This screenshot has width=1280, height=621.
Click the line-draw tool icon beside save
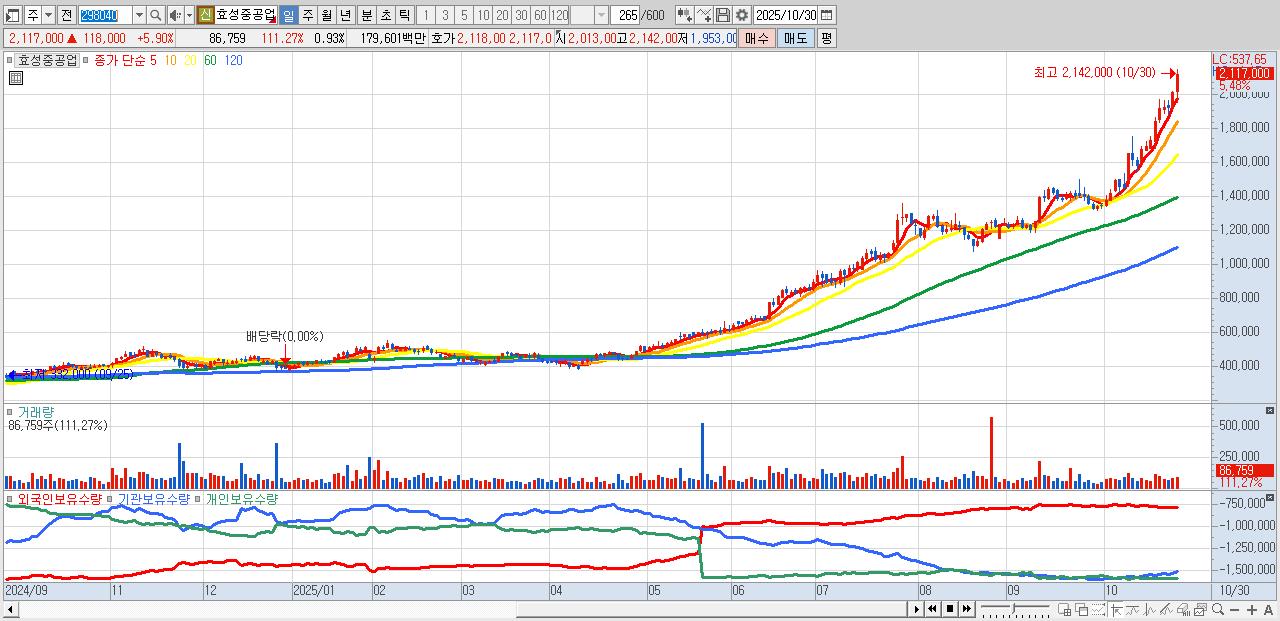(704, 15)
